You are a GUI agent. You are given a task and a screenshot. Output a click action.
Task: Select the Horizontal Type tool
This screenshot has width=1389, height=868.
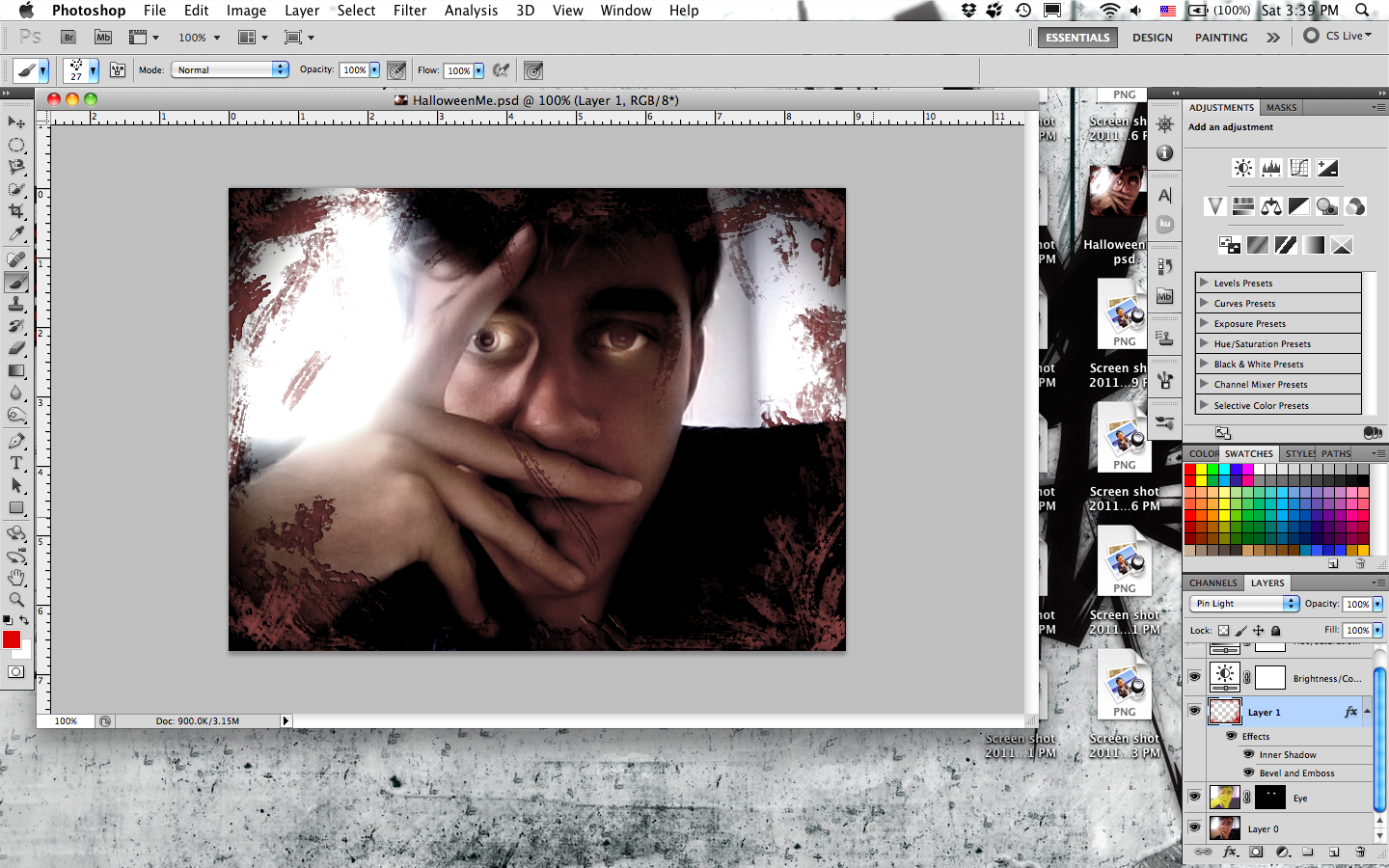tap(16, 463)
